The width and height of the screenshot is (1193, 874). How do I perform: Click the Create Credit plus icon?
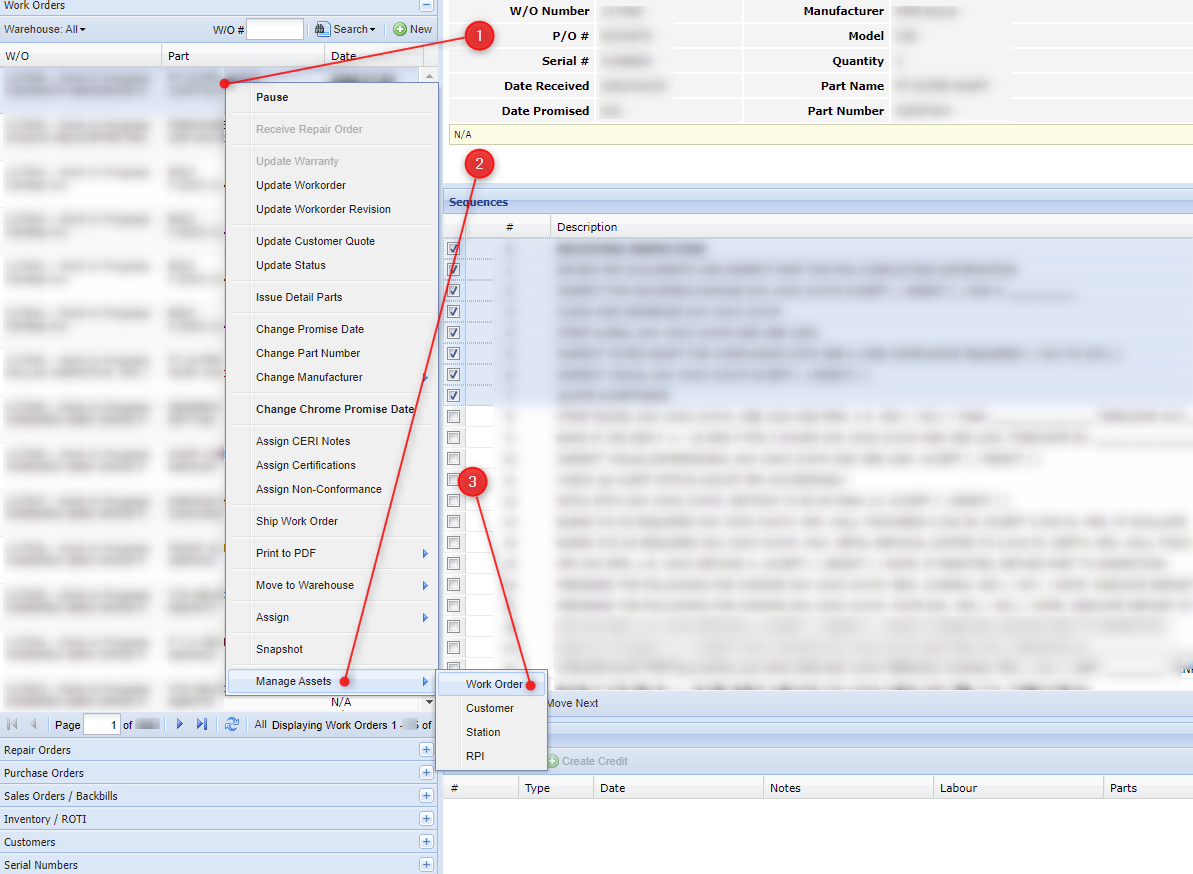pyautogui.click(x=553, y=761)
